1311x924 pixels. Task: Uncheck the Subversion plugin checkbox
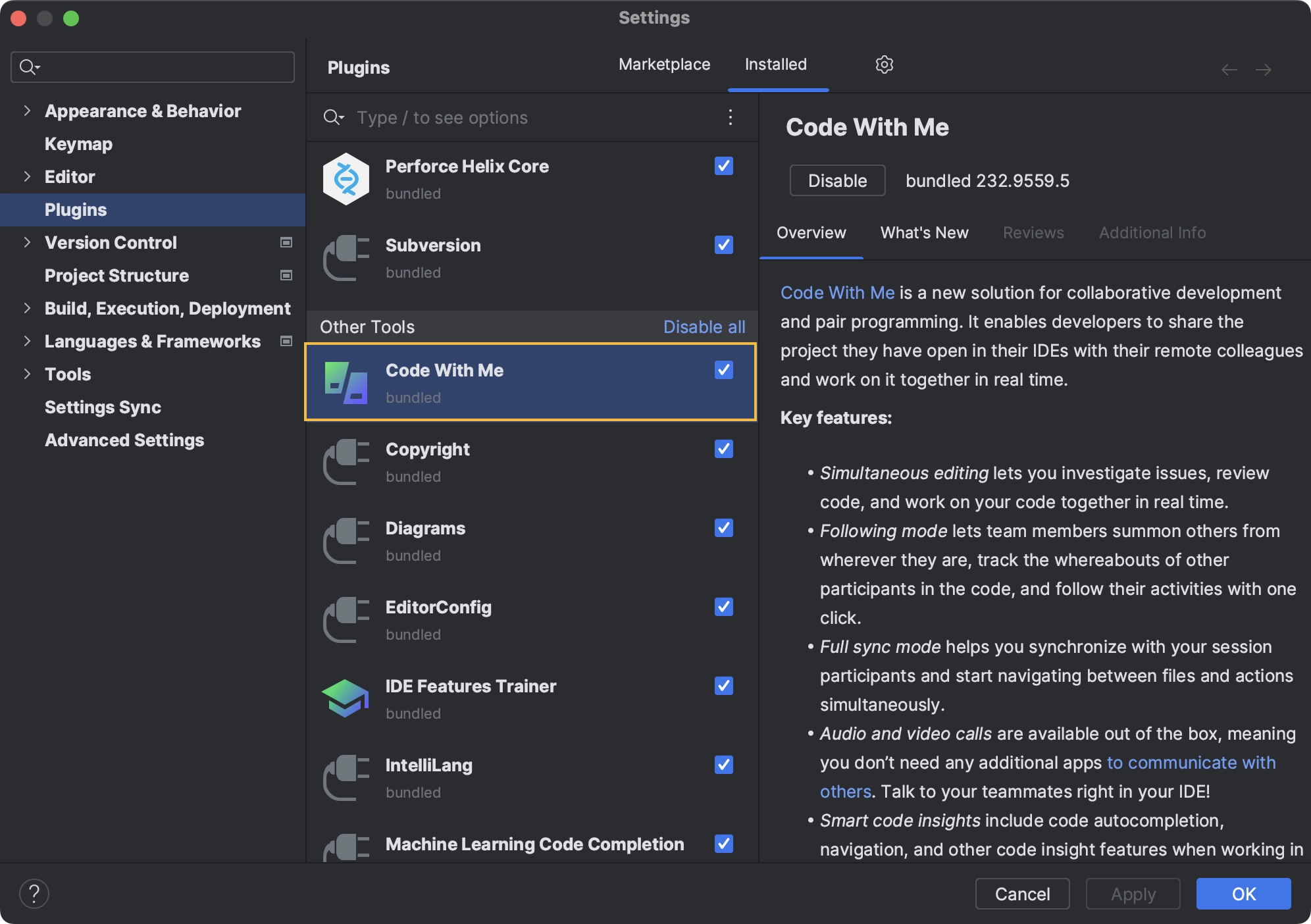click(x=724, y=245)
